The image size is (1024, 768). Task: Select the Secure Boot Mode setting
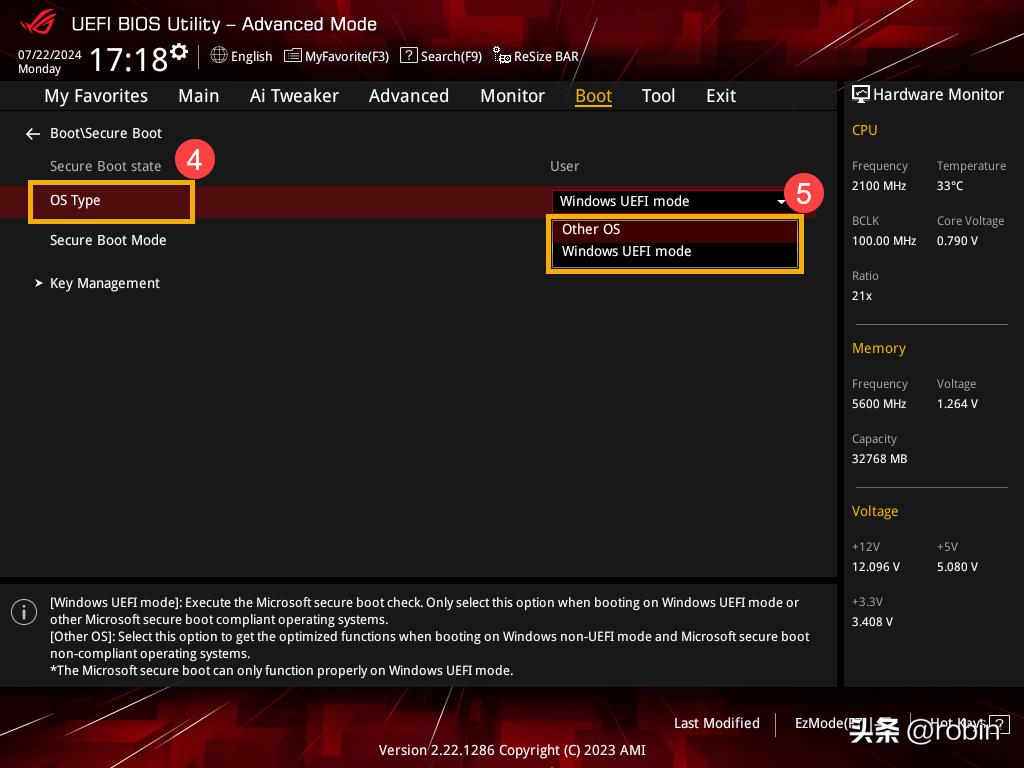pyautogui.click(x=108, y=240)
